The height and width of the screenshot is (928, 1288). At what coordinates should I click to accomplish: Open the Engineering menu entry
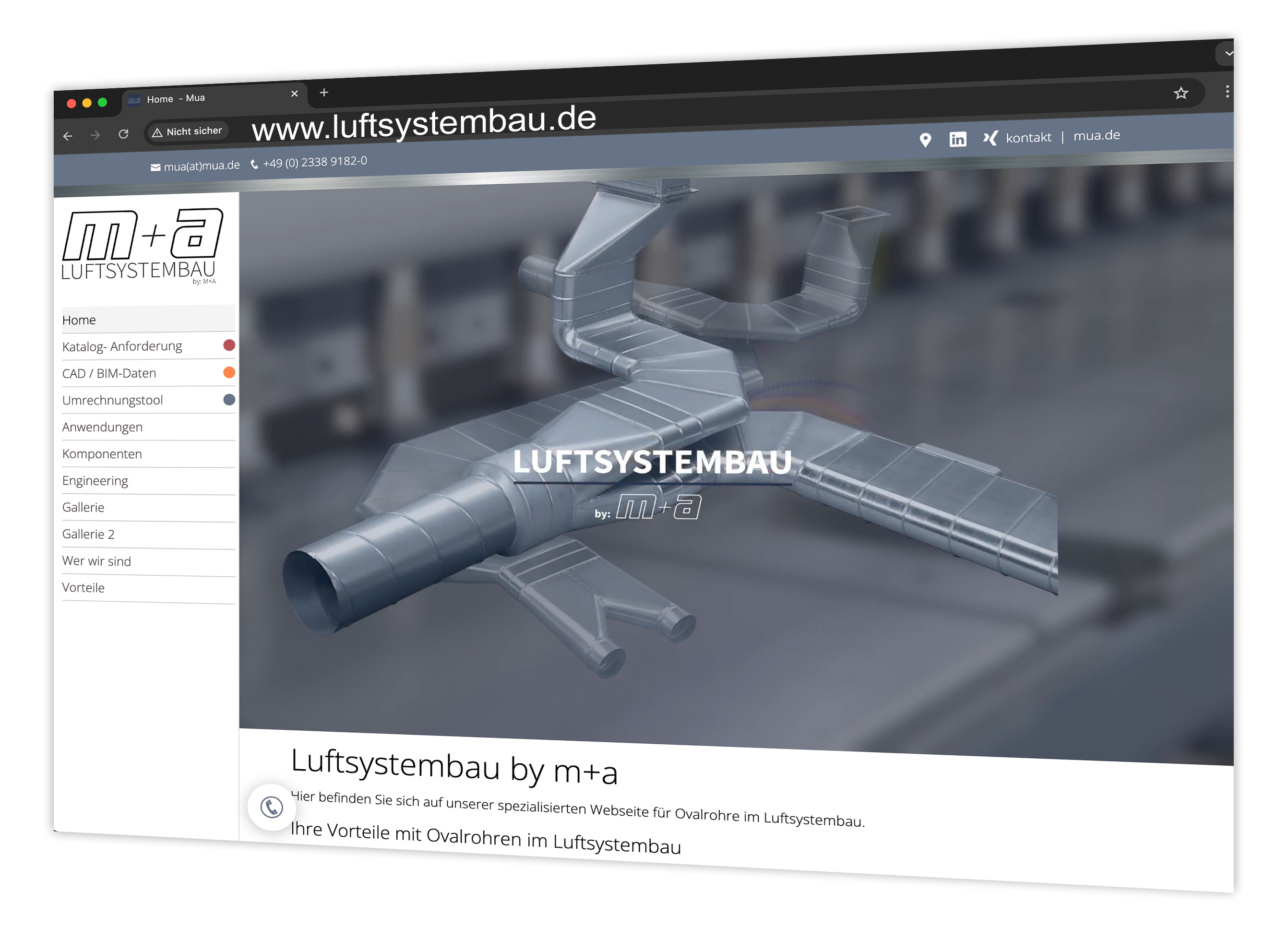click(x=95, y=480)
